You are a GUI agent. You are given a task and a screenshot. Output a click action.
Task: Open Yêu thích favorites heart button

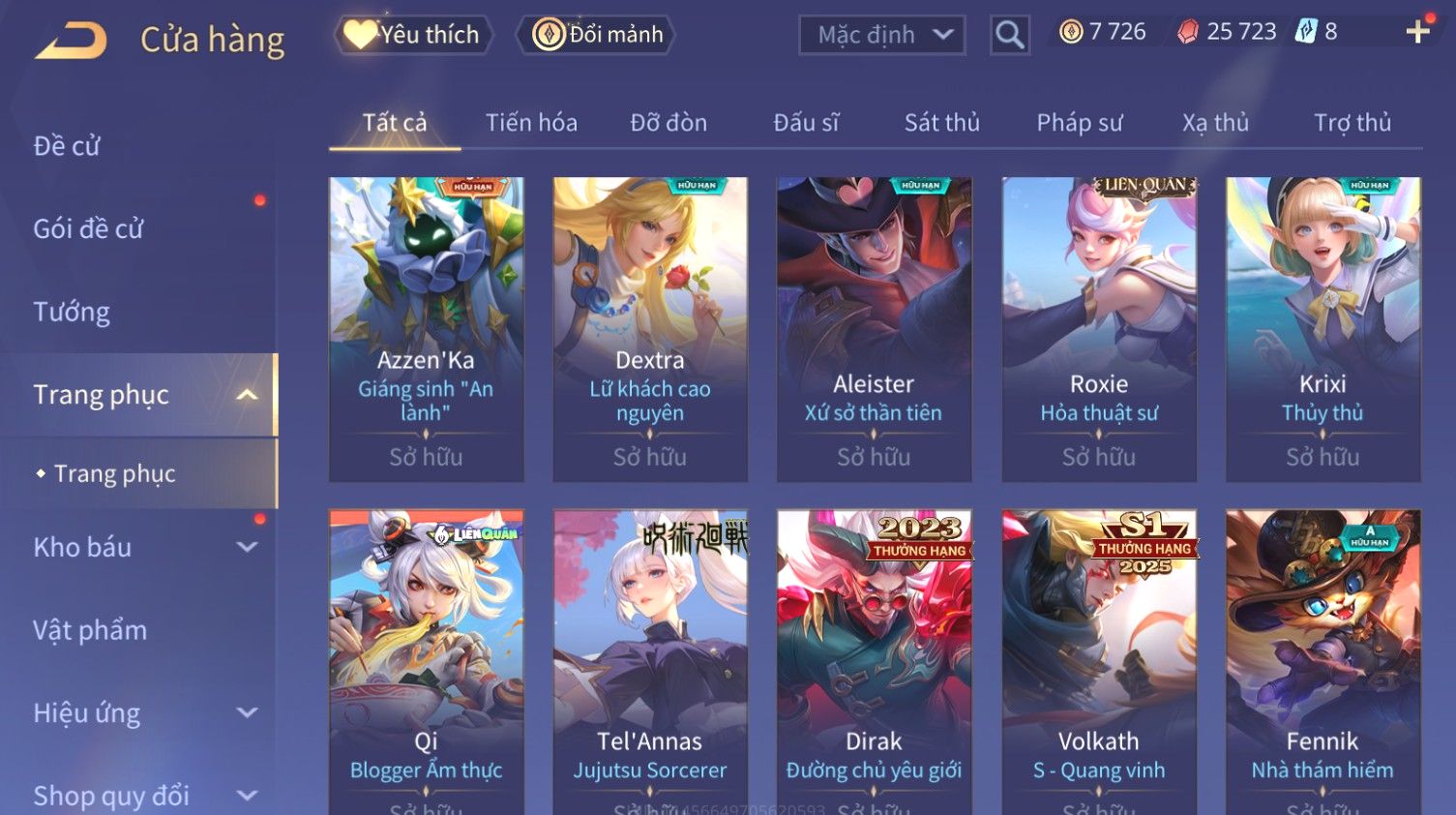[x=413, y=35]
